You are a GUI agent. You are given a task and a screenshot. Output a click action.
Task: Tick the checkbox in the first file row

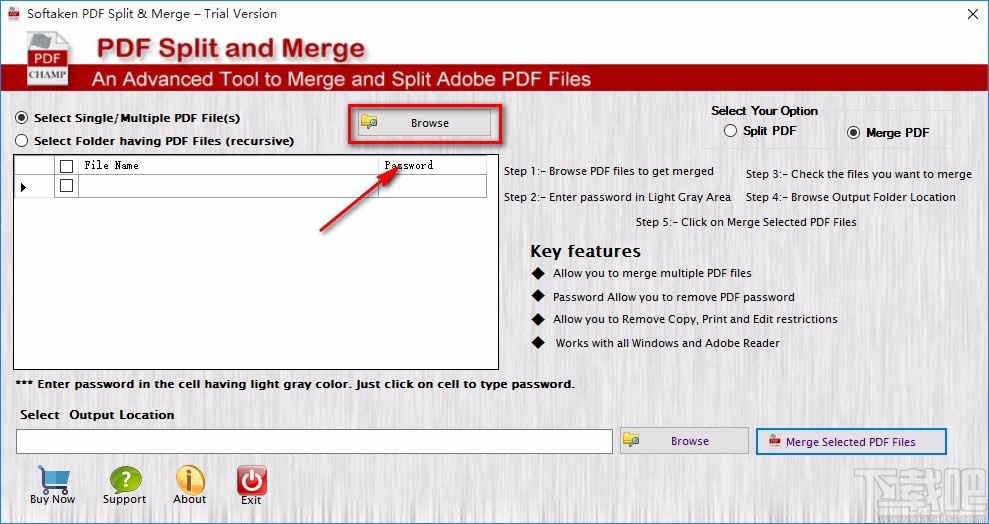tap(66, 185)
